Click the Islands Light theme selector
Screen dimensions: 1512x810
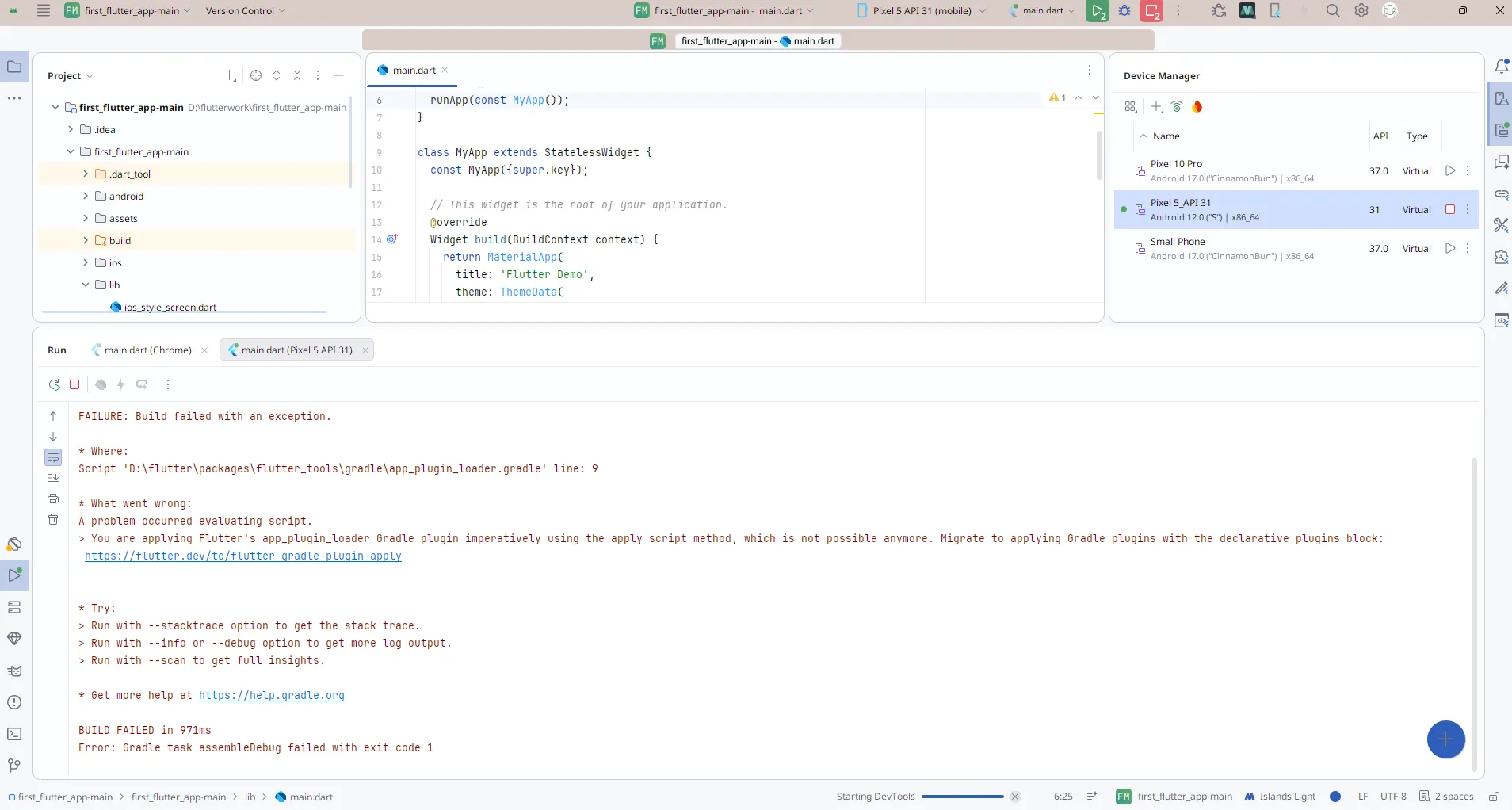[1280, 797]
